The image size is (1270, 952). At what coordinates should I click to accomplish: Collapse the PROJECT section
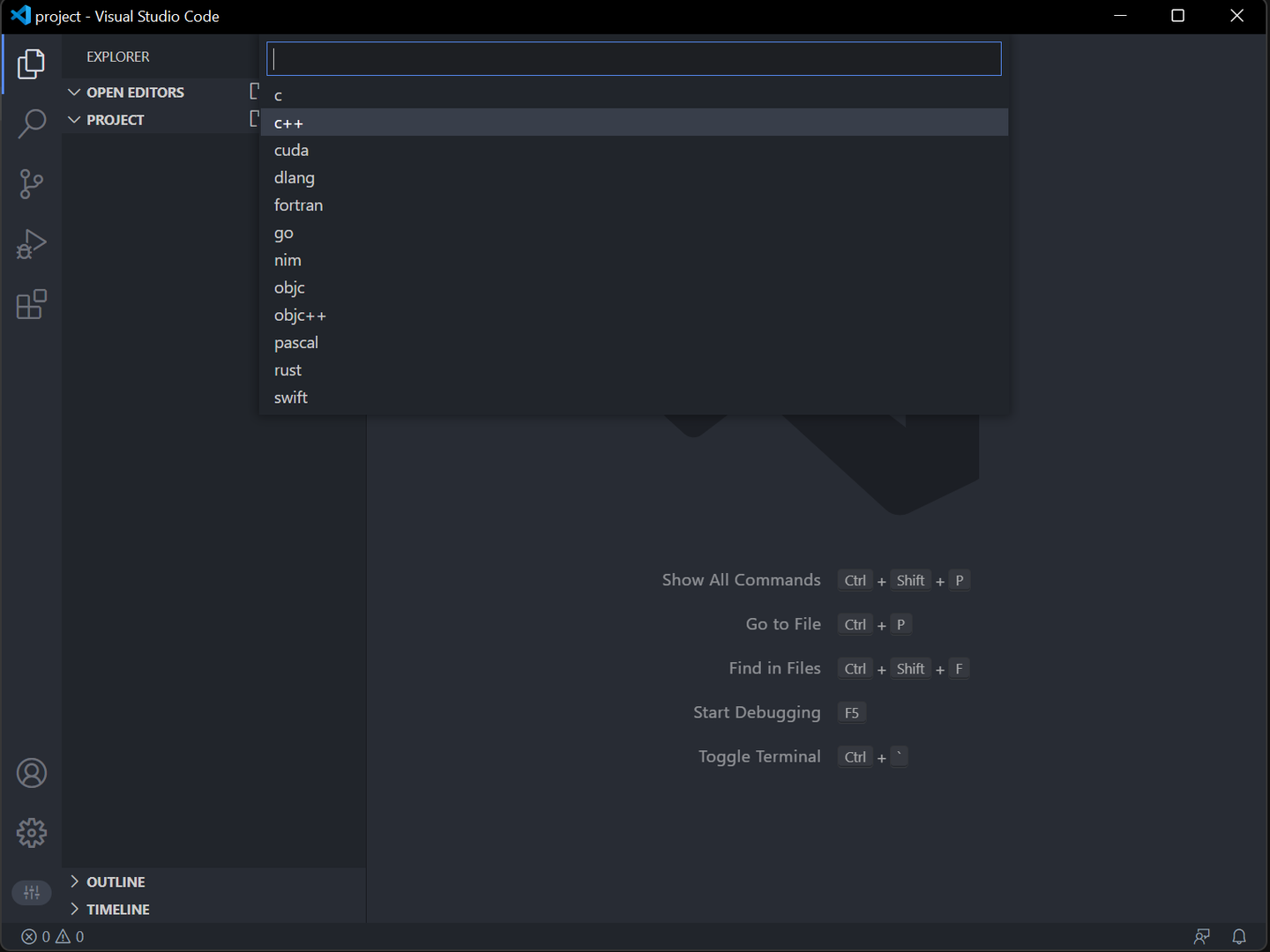115,120
